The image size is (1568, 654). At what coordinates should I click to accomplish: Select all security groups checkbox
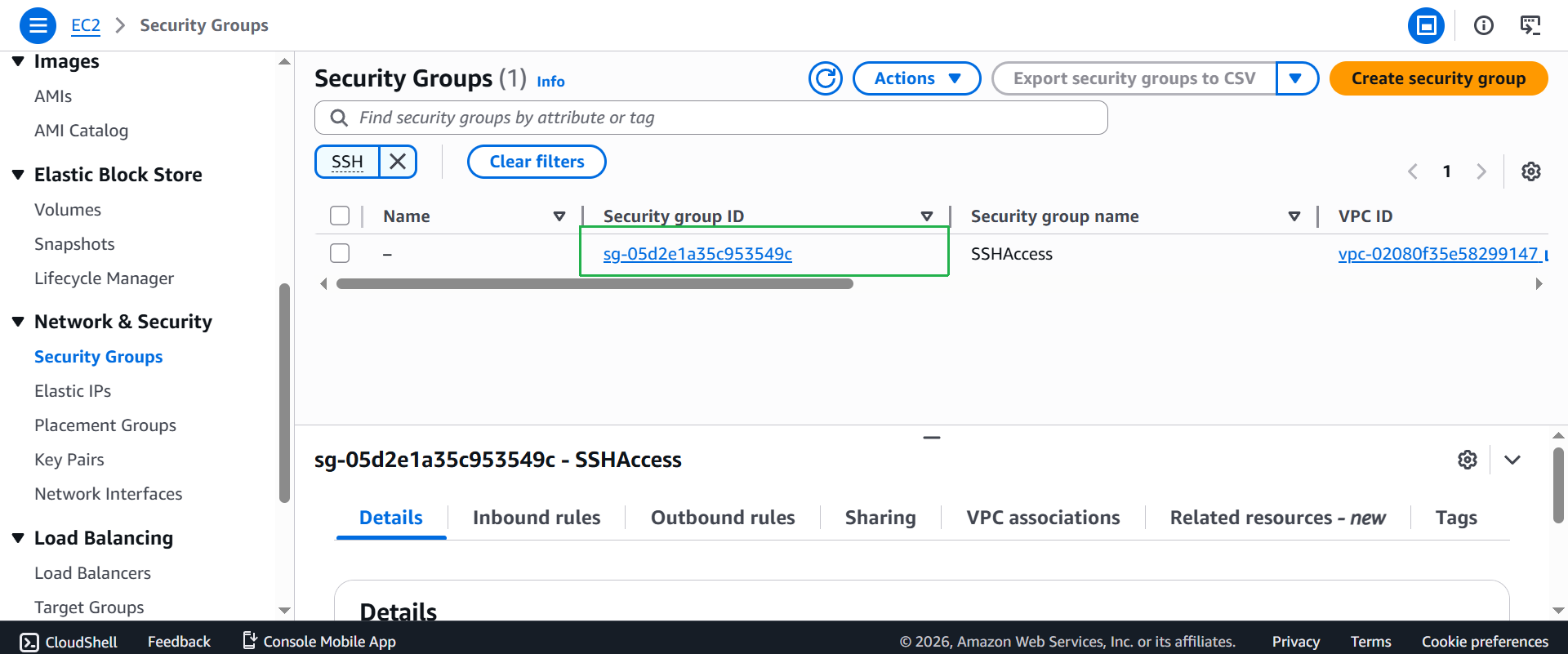[x=340, y=216]
